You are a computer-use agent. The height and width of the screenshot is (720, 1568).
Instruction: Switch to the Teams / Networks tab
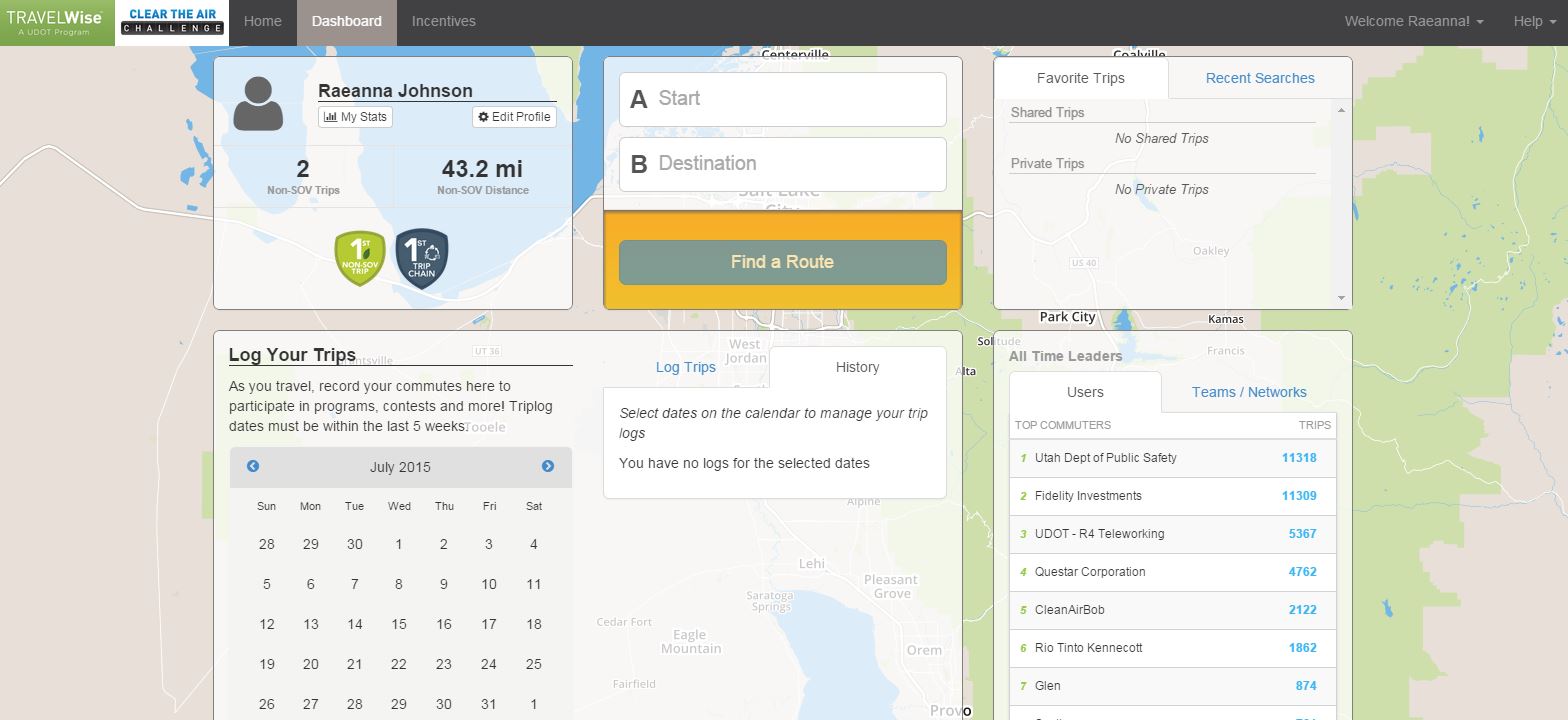point(1248,392)
